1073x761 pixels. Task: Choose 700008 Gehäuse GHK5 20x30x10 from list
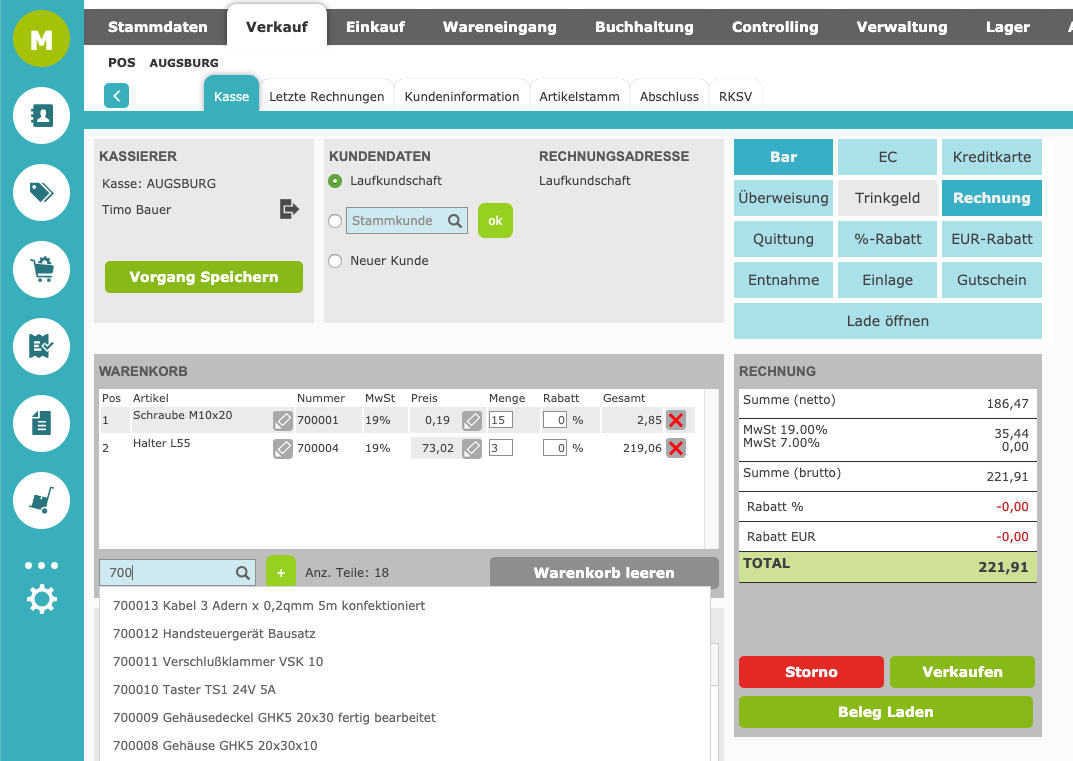pos(215,746)
